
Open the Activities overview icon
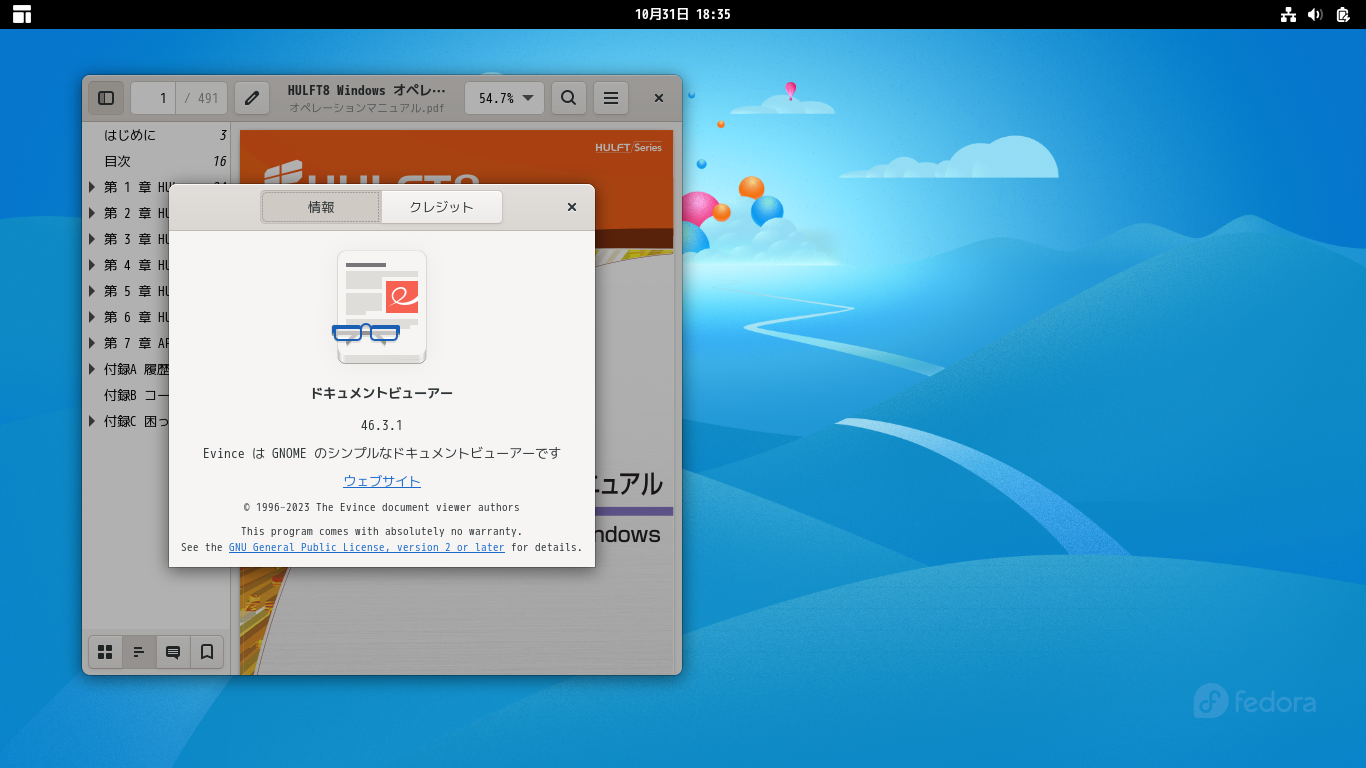point(22,14)
